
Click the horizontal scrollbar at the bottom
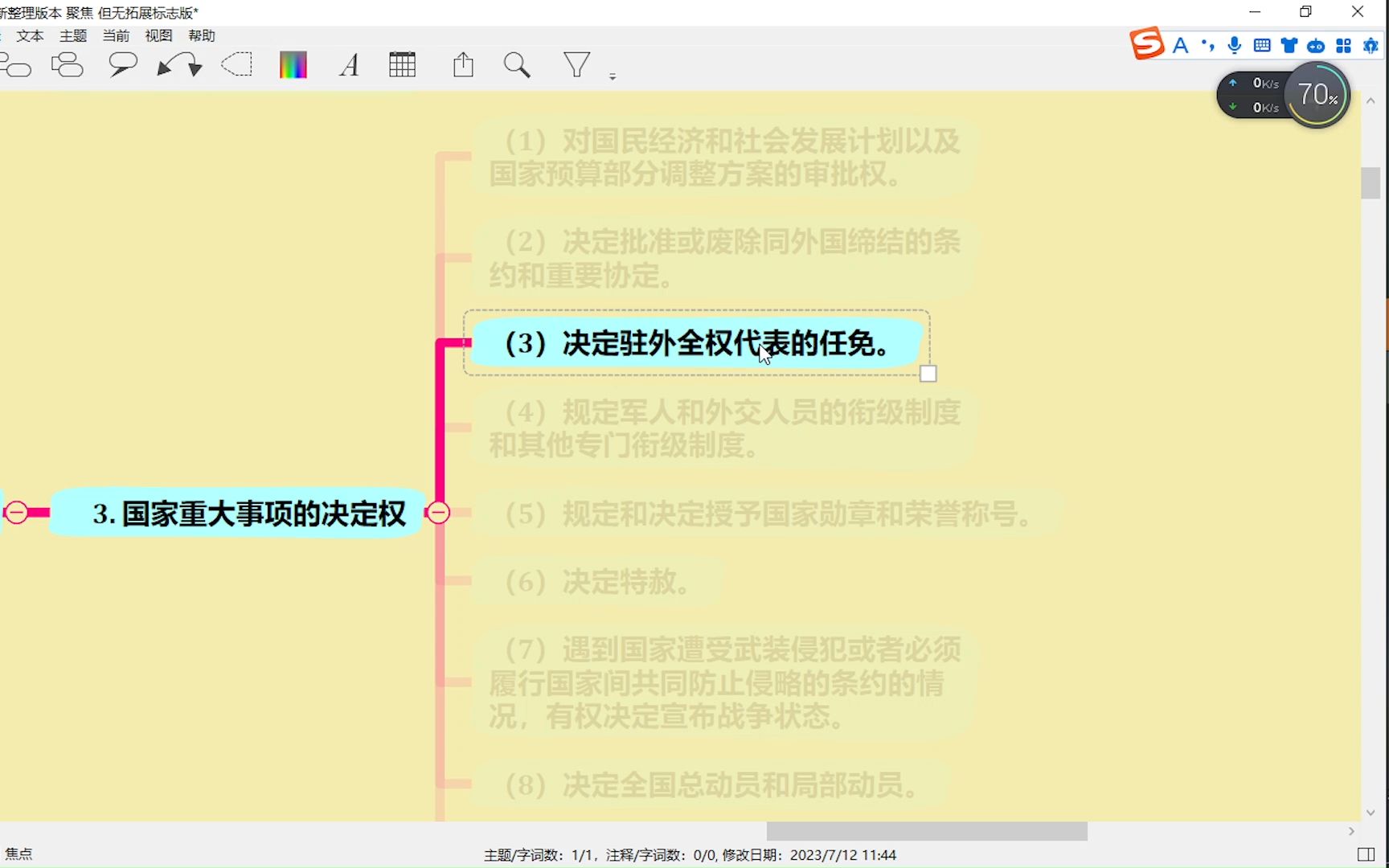[926, 832]
